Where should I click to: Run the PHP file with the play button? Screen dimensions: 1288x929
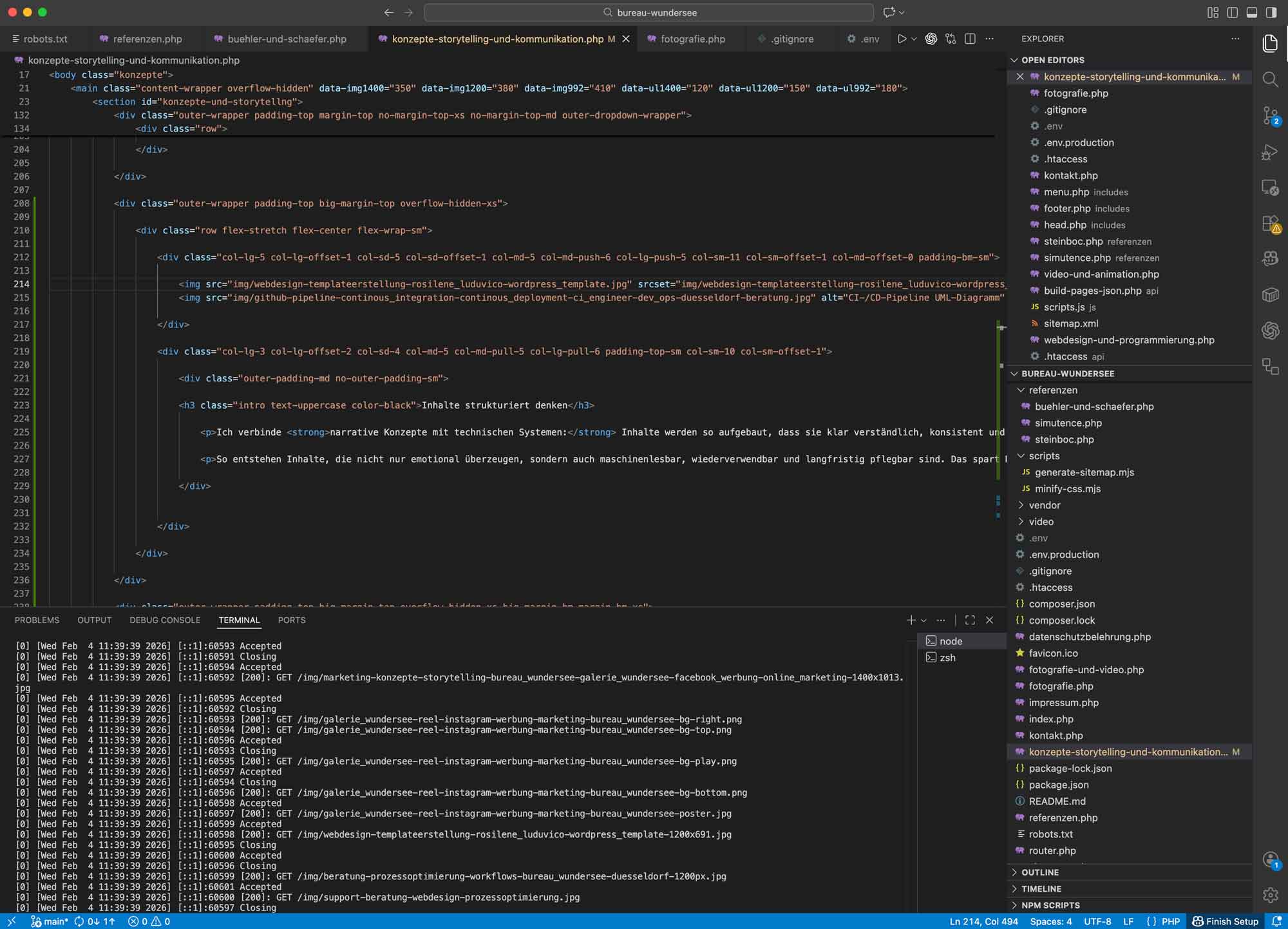point(900,39)
